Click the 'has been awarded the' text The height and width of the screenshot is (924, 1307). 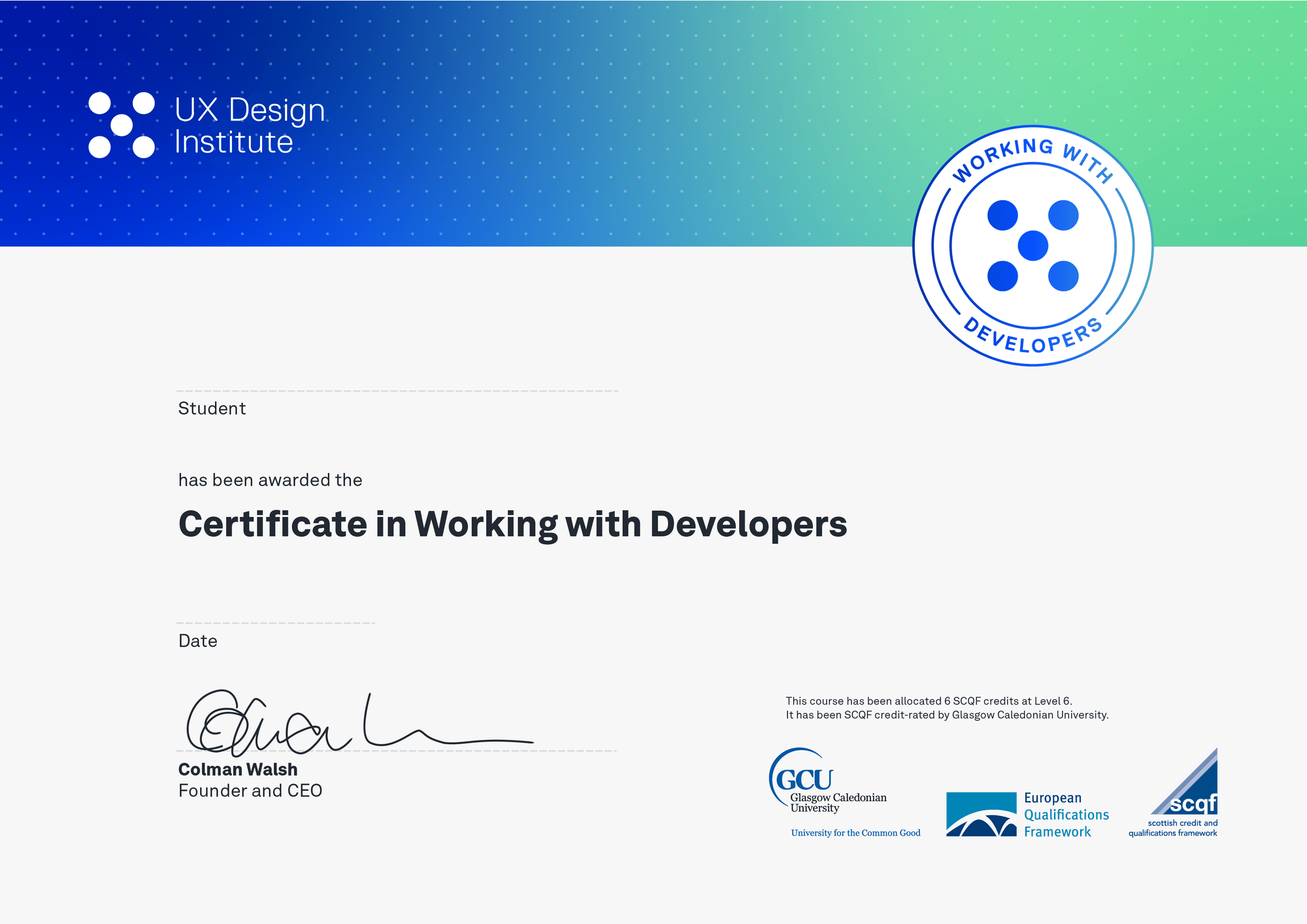point(270,480)
